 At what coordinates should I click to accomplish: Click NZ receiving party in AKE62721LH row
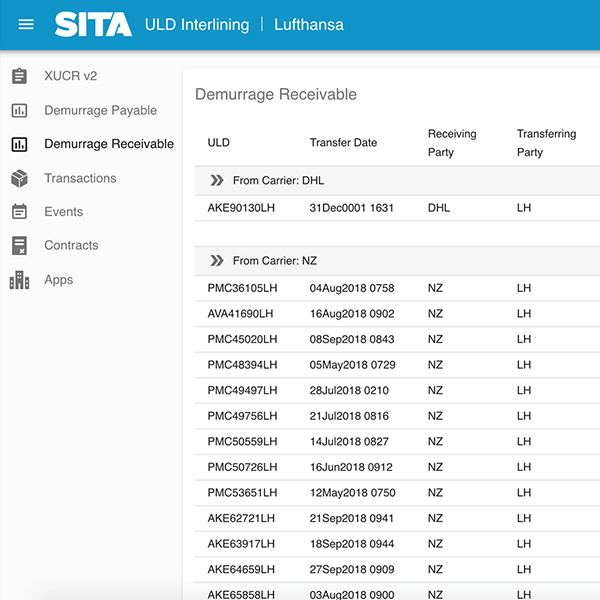click(435, 518)
